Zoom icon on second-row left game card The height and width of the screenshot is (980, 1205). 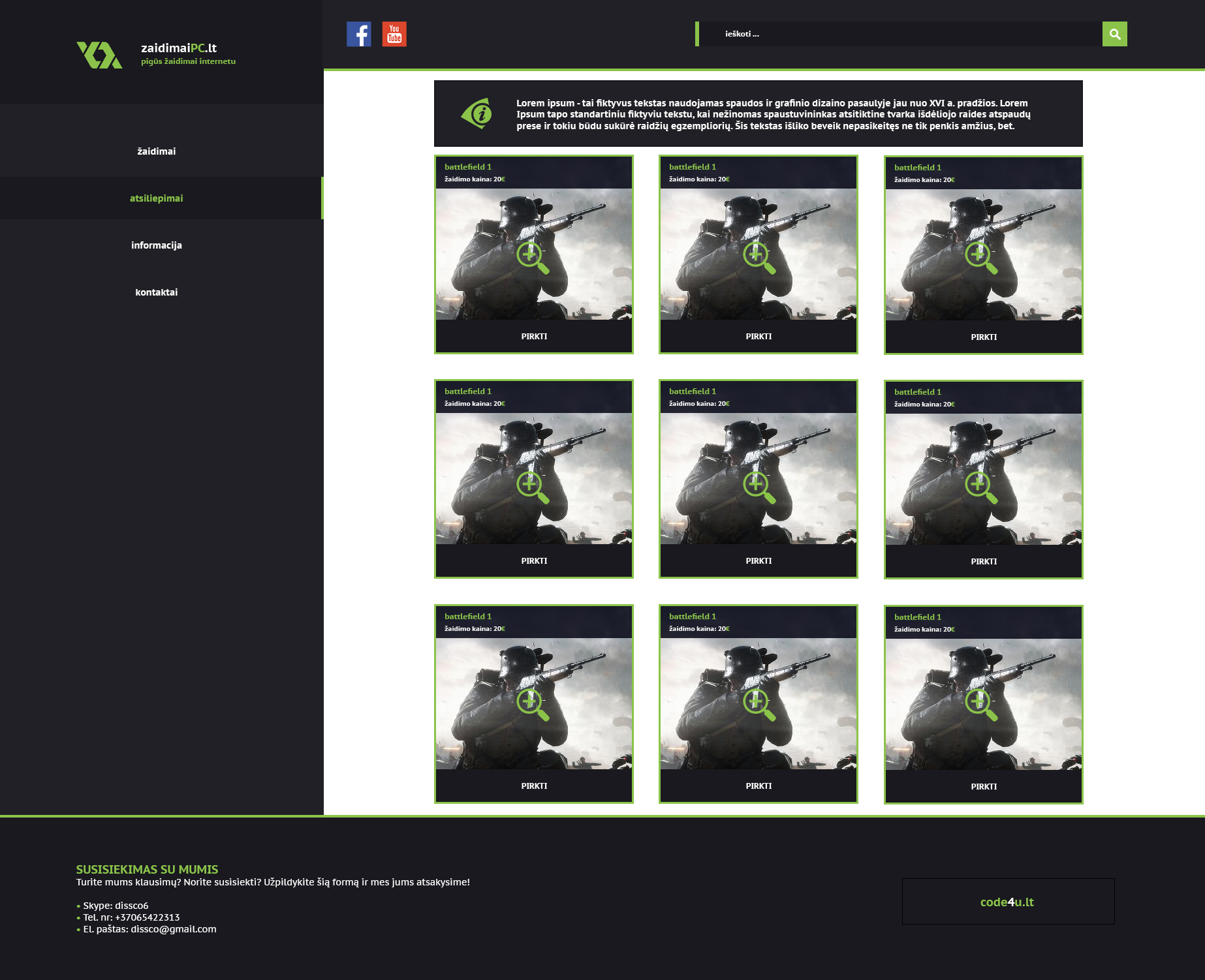pos(533,487)
